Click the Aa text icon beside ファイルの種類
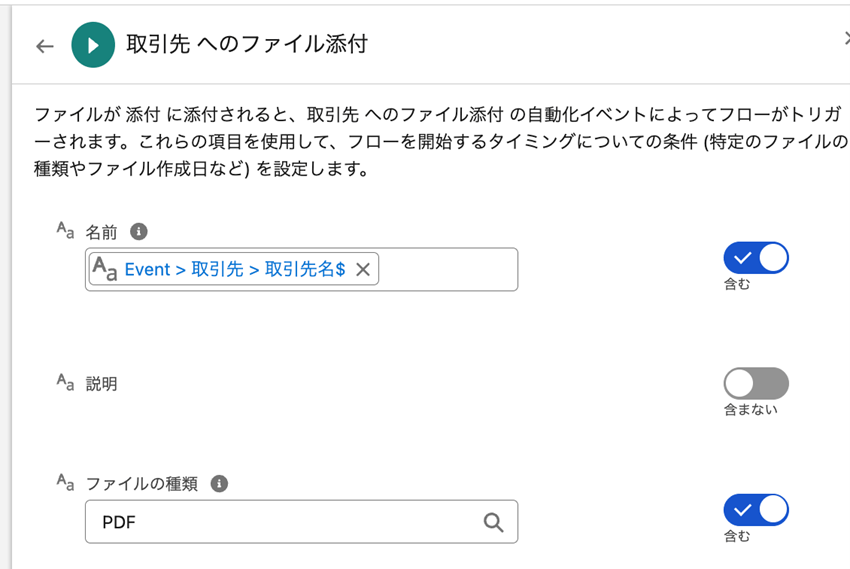850x569 pixels. [65, 483]
